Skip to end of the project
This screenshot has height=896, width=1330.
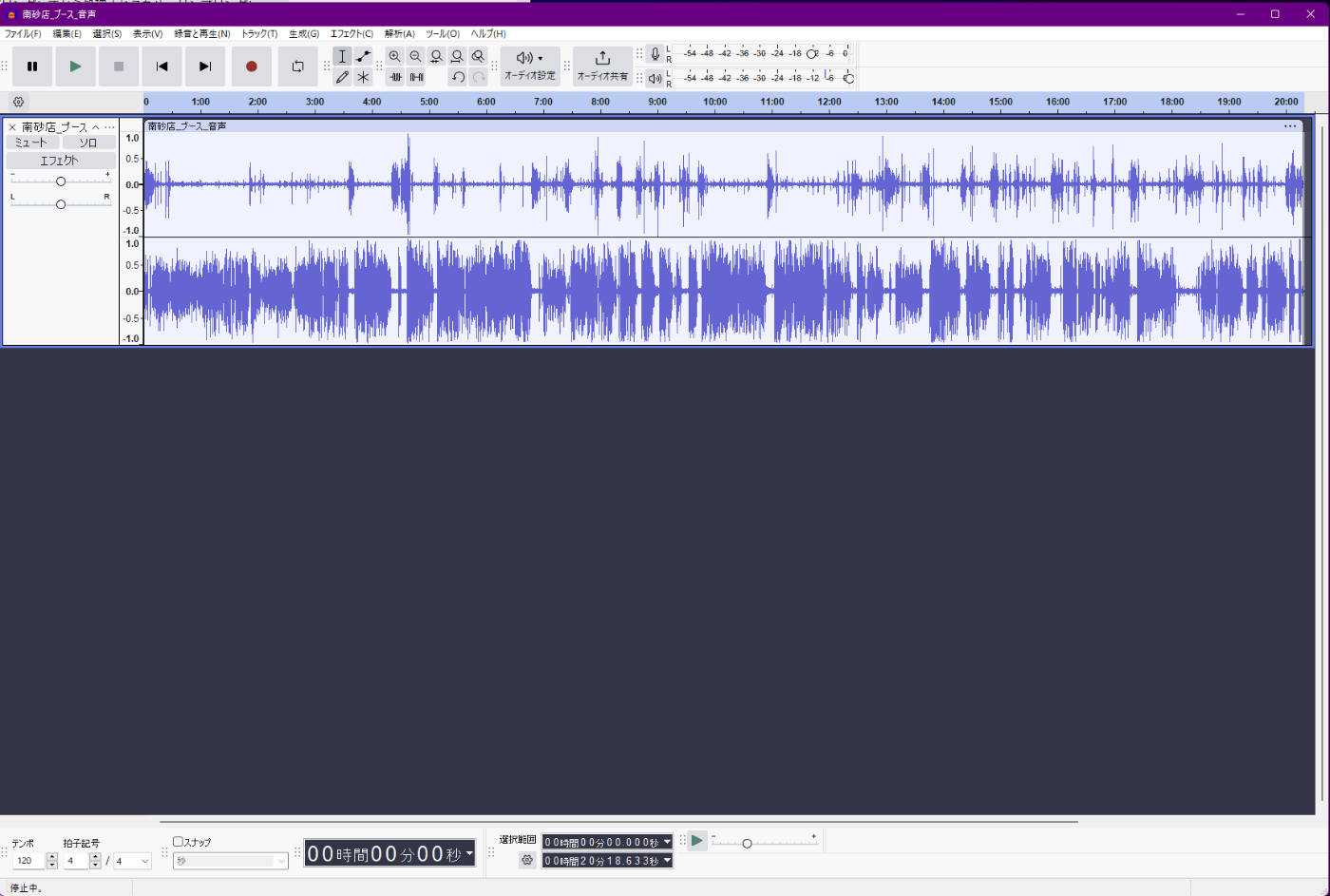pyautogui.click(x=205, y=67)
